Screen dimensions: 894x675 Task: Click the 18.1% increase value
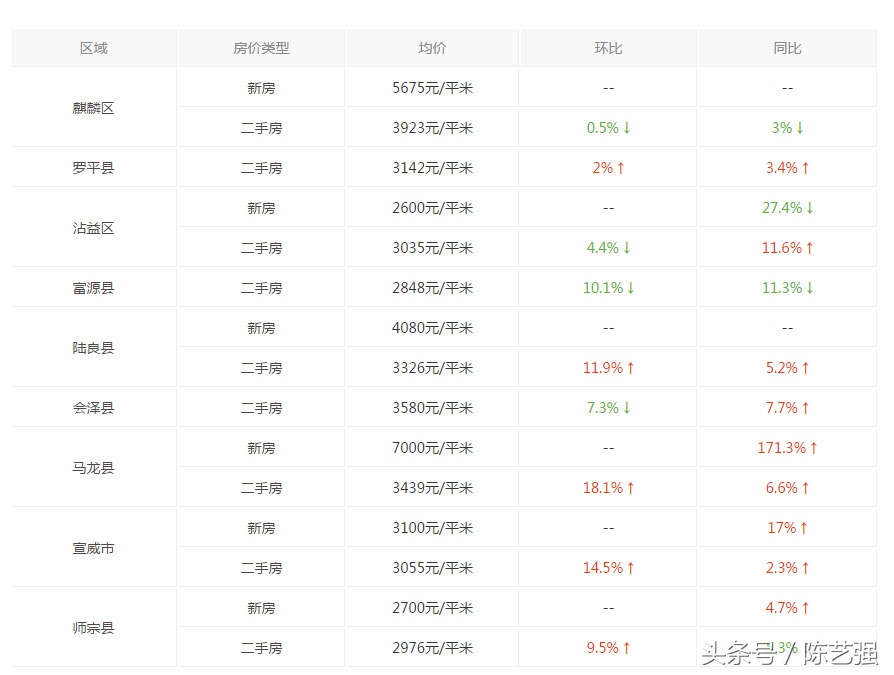(x=608, y=488)
